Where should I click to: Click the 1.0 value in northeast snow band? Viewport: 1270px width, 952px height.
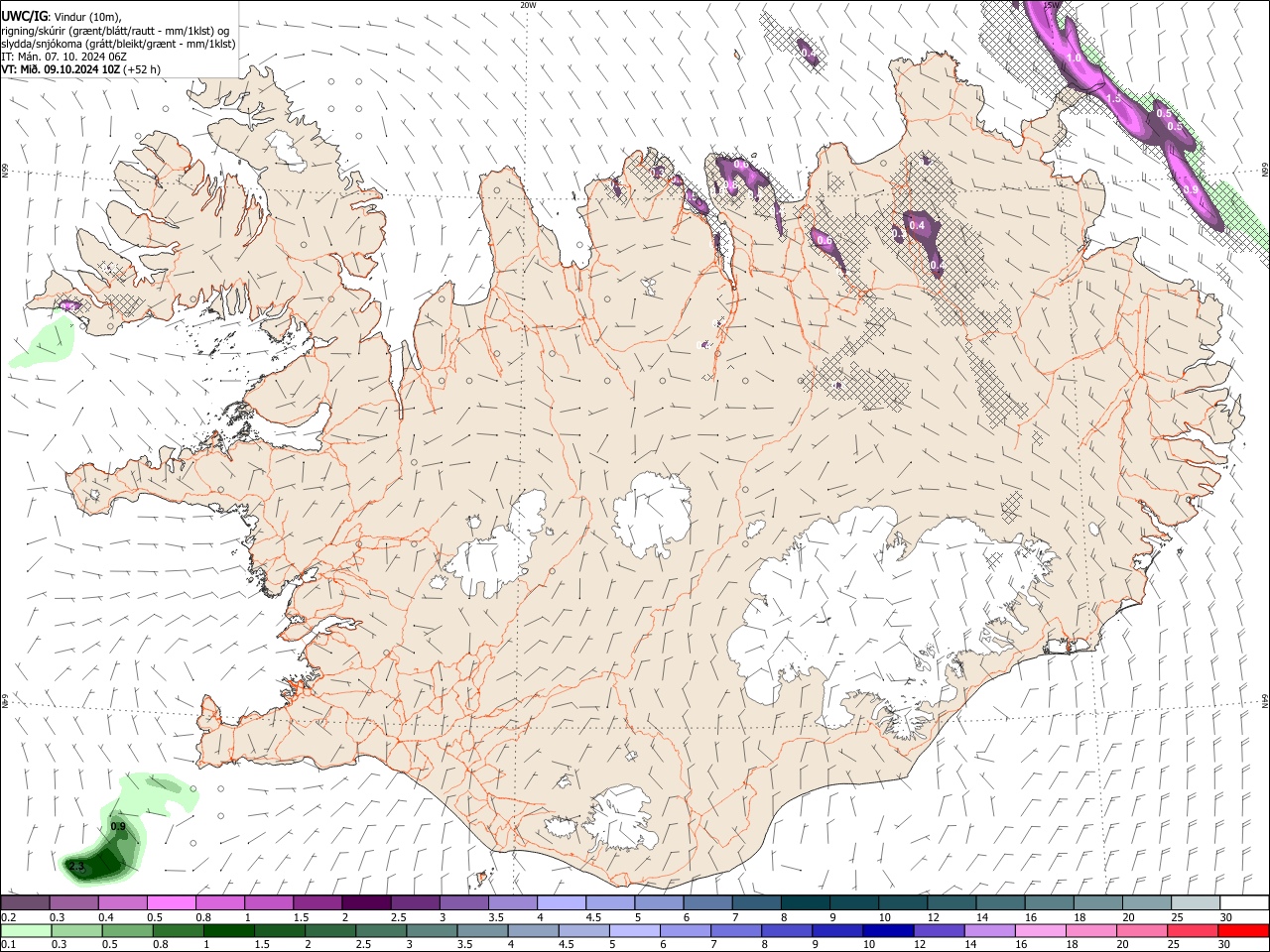(1074, 59)
